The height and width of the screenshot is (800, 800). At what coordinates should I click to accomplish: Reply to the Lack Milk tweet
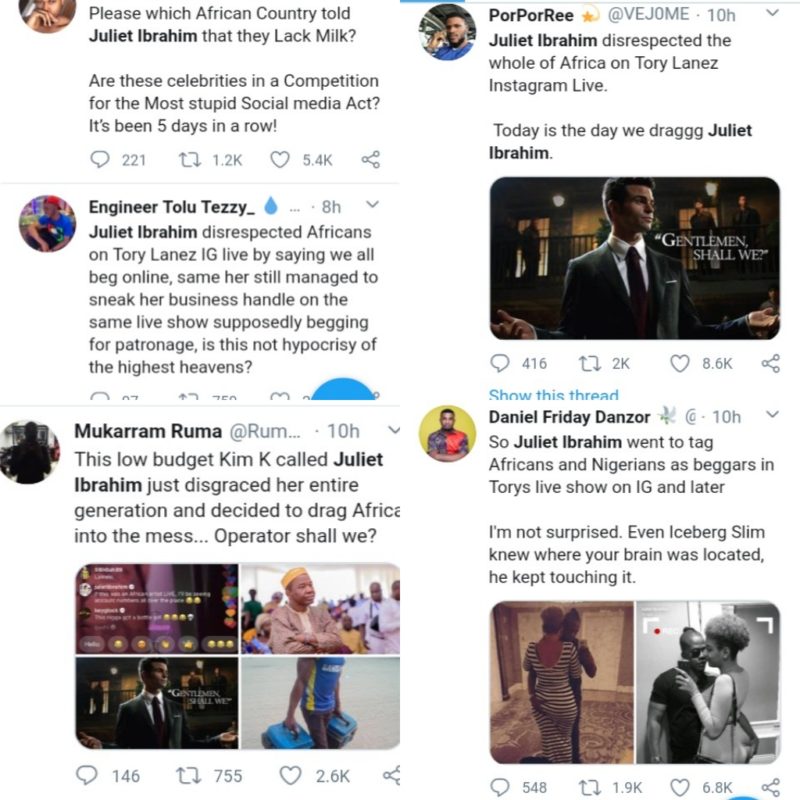pos(100,159)
